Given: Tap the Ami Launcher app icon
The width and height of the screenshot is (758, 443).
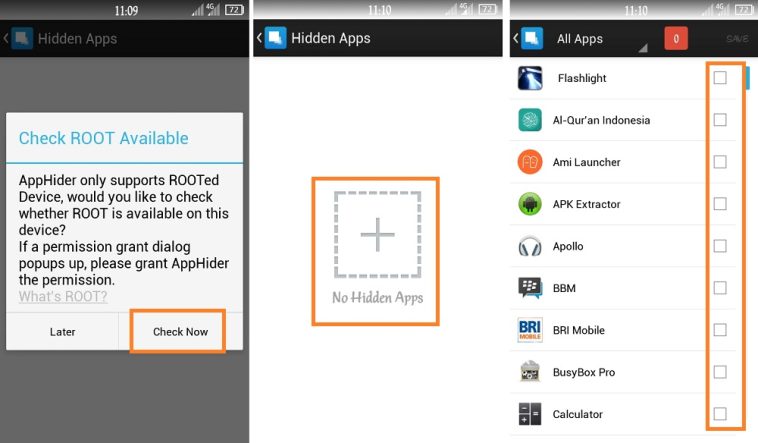Looking at the screenshot, I should [530, 162].
